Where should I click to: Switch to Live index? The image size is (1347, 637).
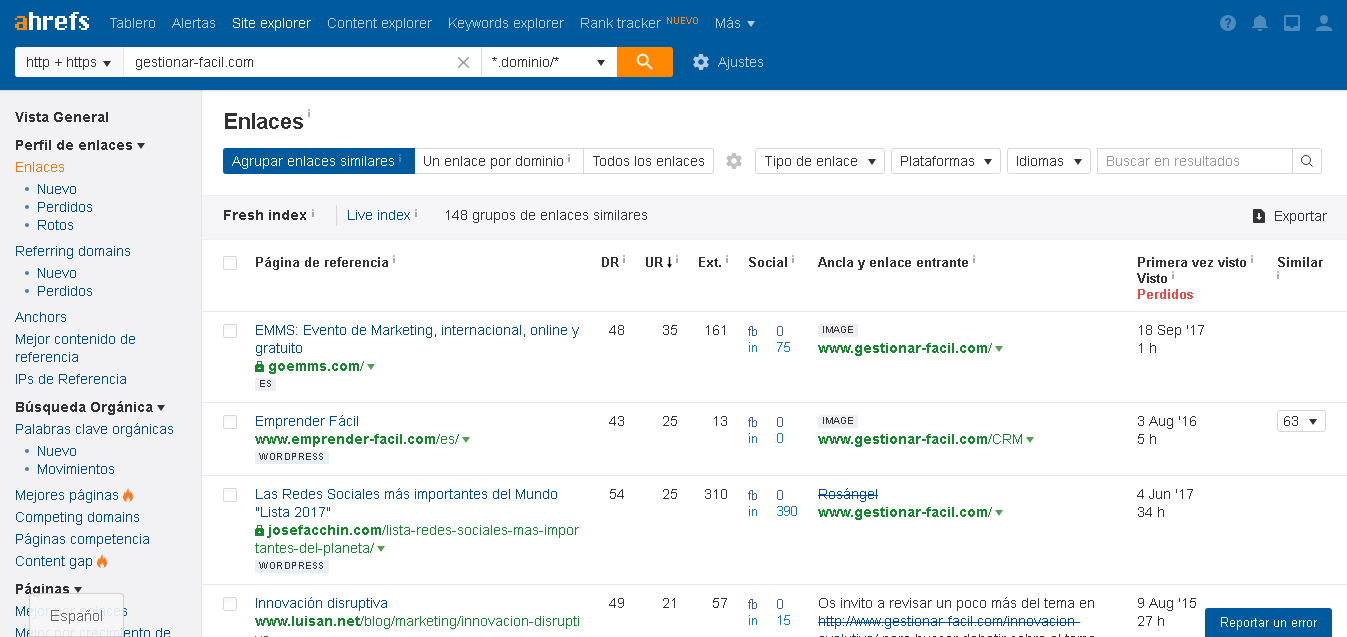379,215
